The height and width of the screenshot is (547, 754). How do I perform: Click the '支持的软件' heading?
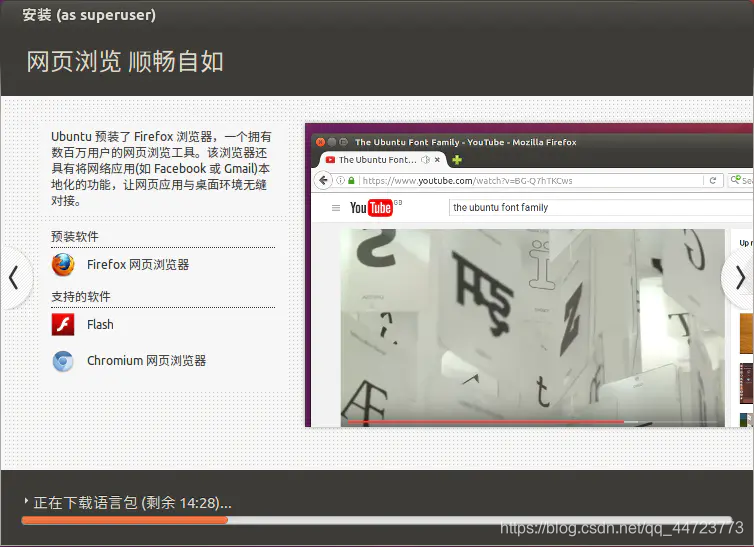[x=81, y=297]
